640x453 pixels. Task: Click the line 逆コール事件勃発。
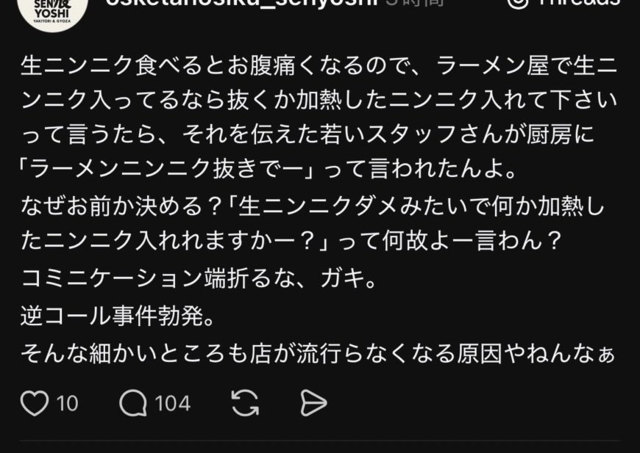click(x=118, y=316)
